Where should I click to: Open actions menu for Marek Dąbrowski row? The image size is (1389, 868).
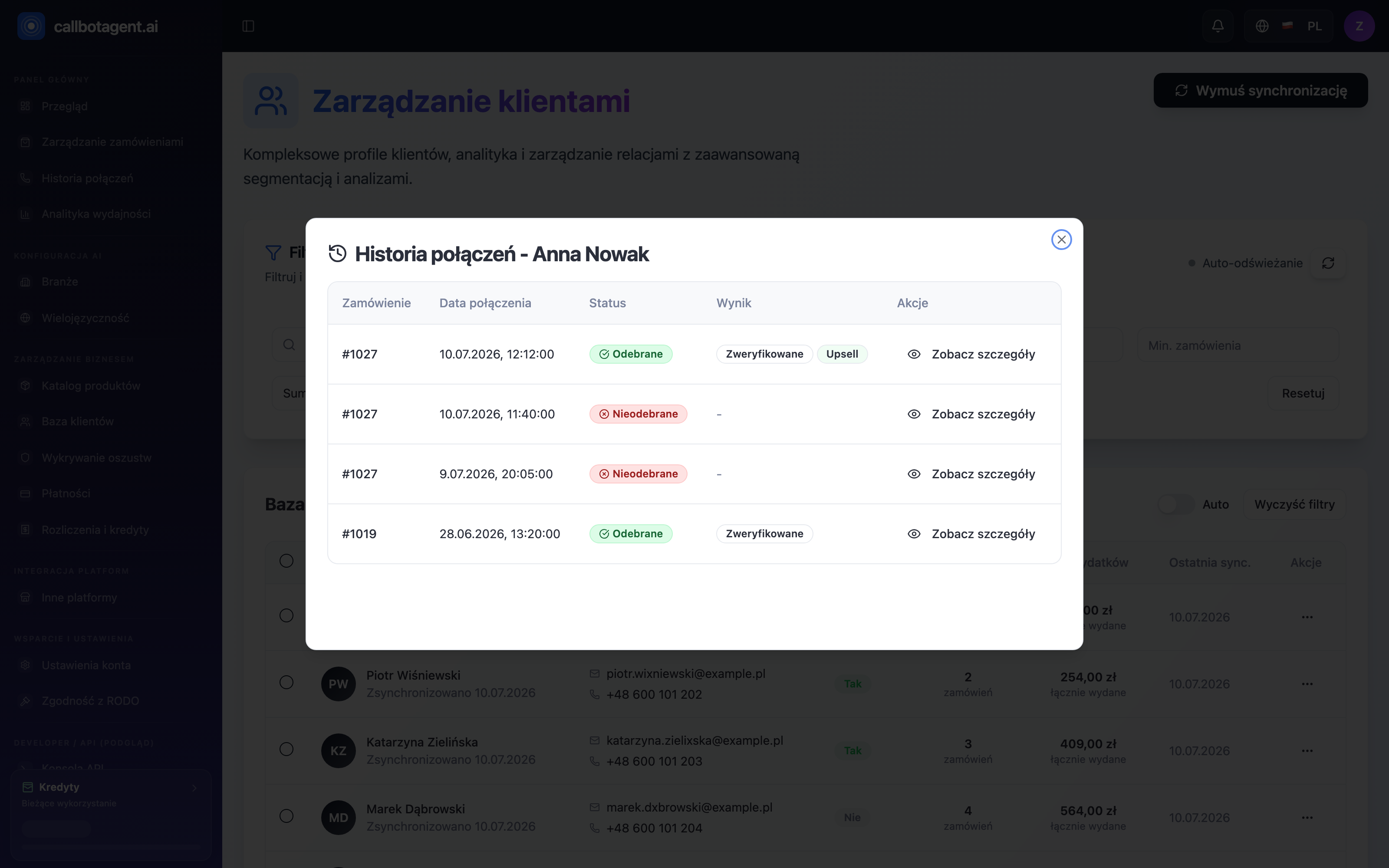1307,818
